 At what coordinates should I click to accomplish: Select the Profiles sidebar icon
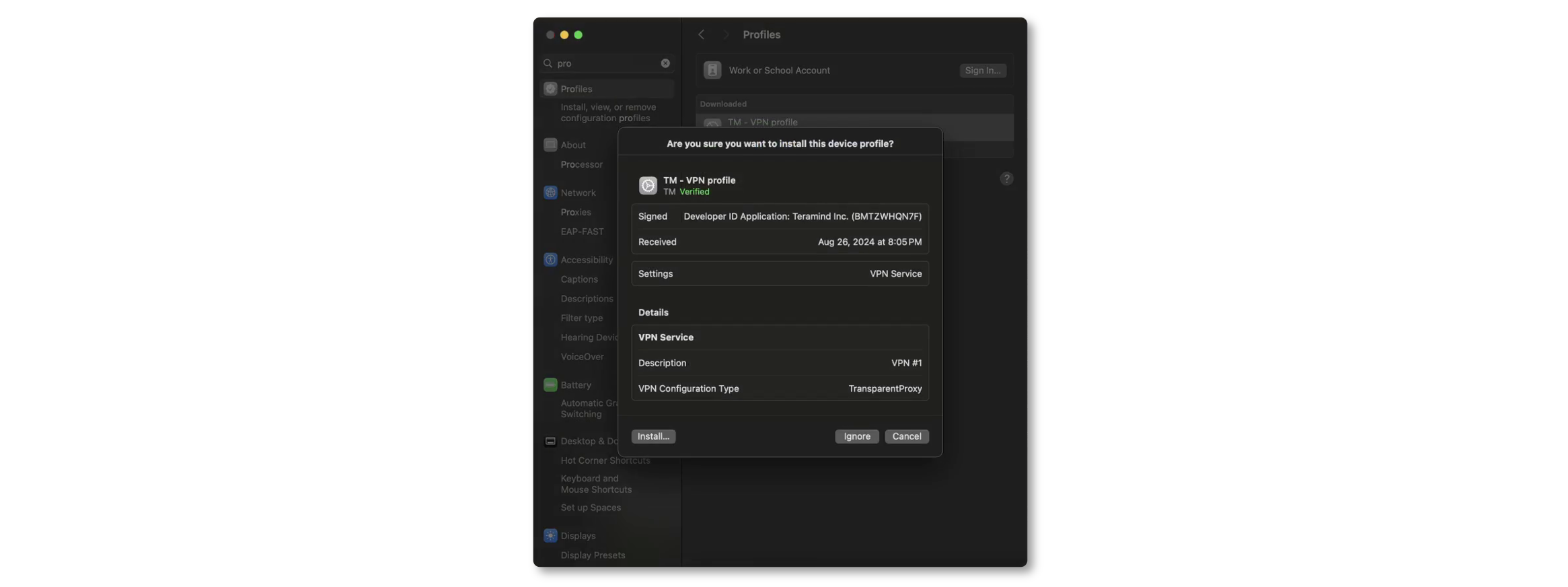pos(550,89)
